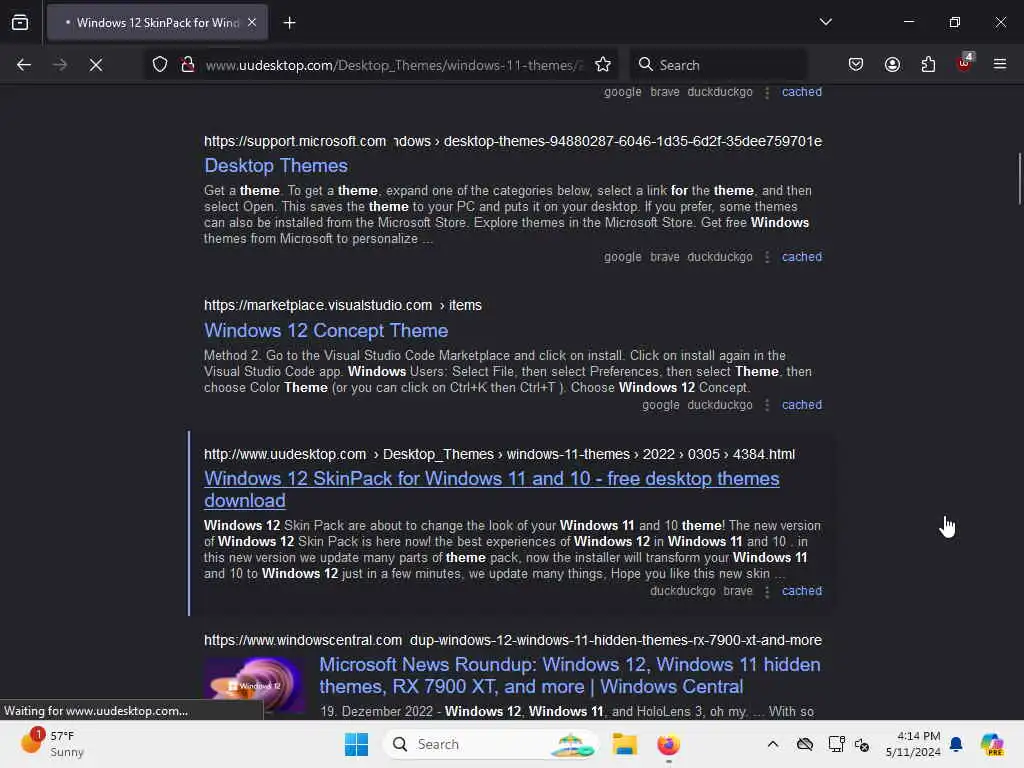Open the Extensions puzzle icon
The image size is (1024, 768).
(928, 65)
